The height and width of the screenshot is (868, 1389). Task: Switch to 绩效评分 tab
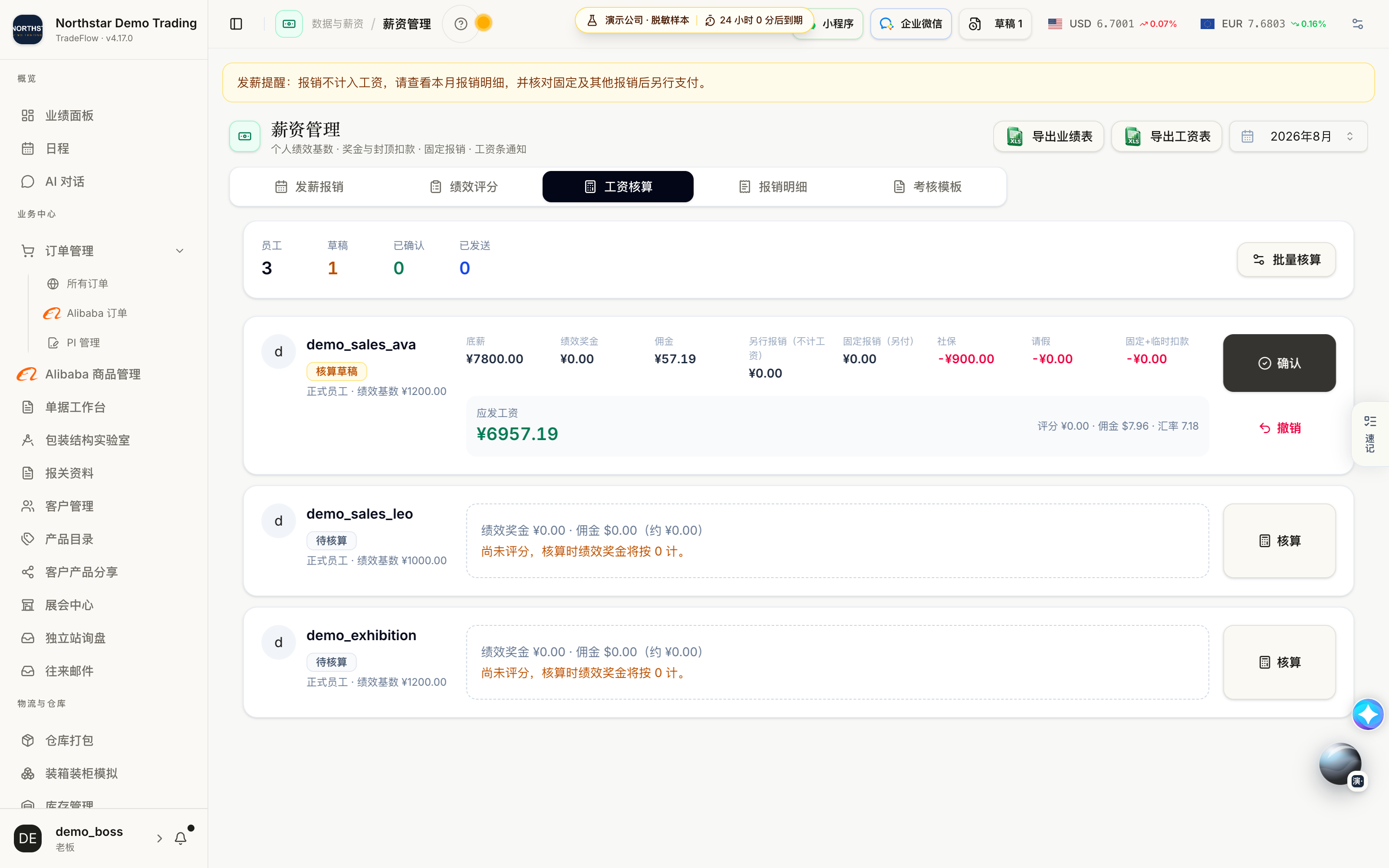point(463,187)
